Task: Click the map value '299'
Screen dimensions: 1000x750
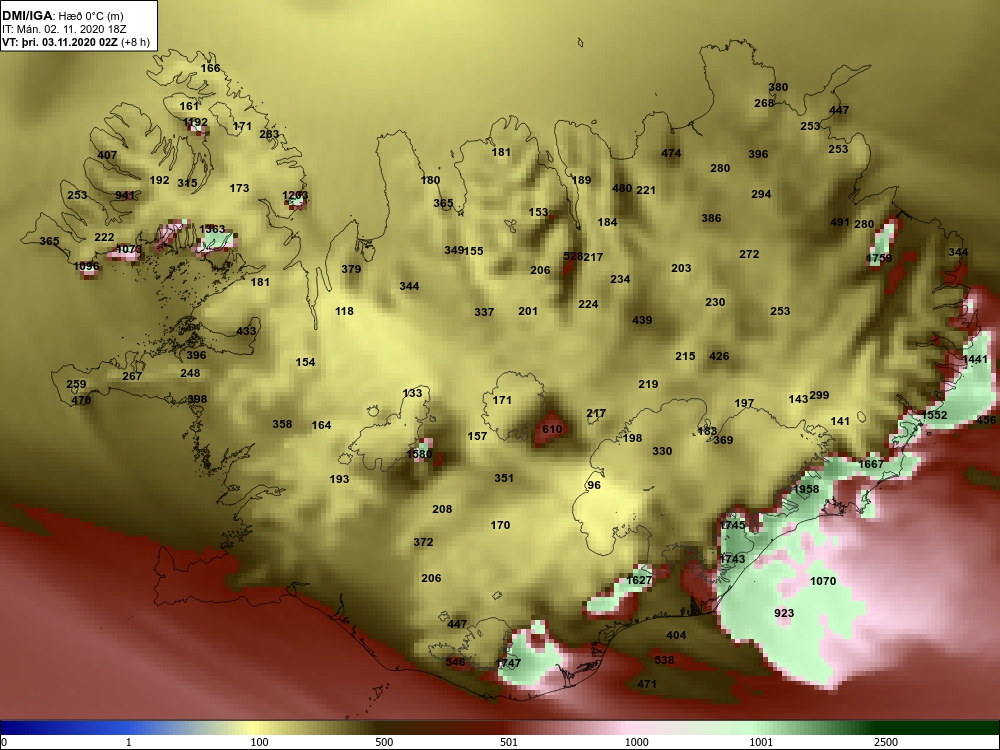Action: (x=819, y=395)
